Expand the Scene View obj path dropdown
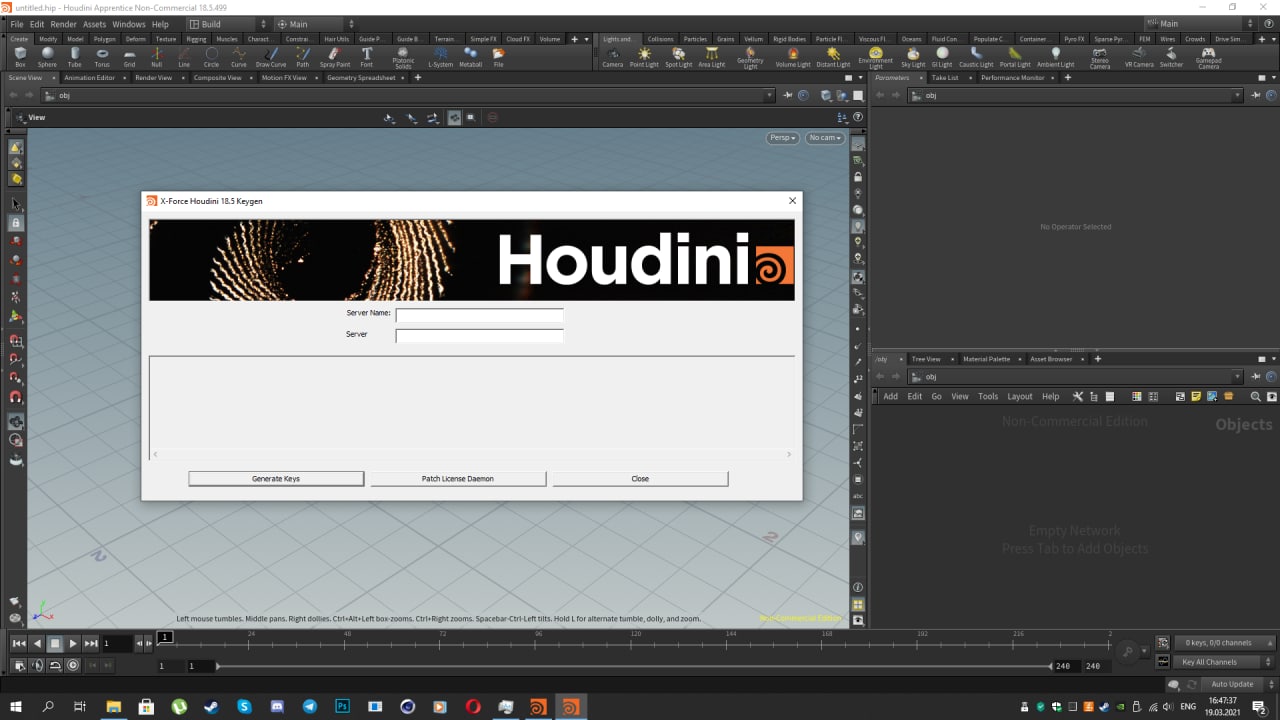 769,95
